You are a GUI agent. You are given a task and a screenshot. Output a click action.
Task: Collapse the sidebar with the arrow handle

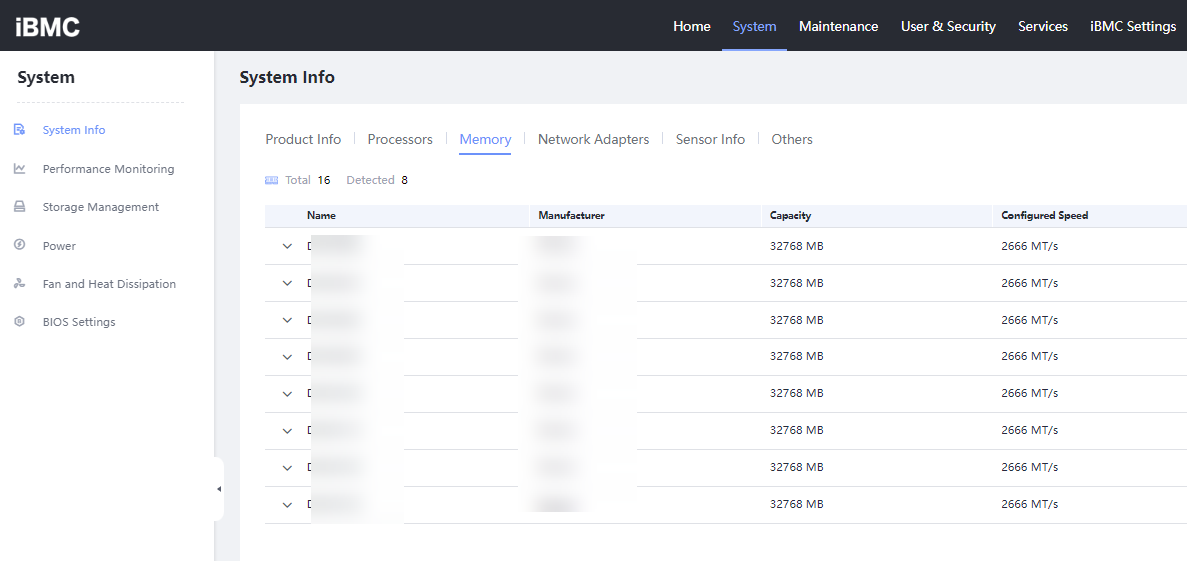tap(219, 489)
